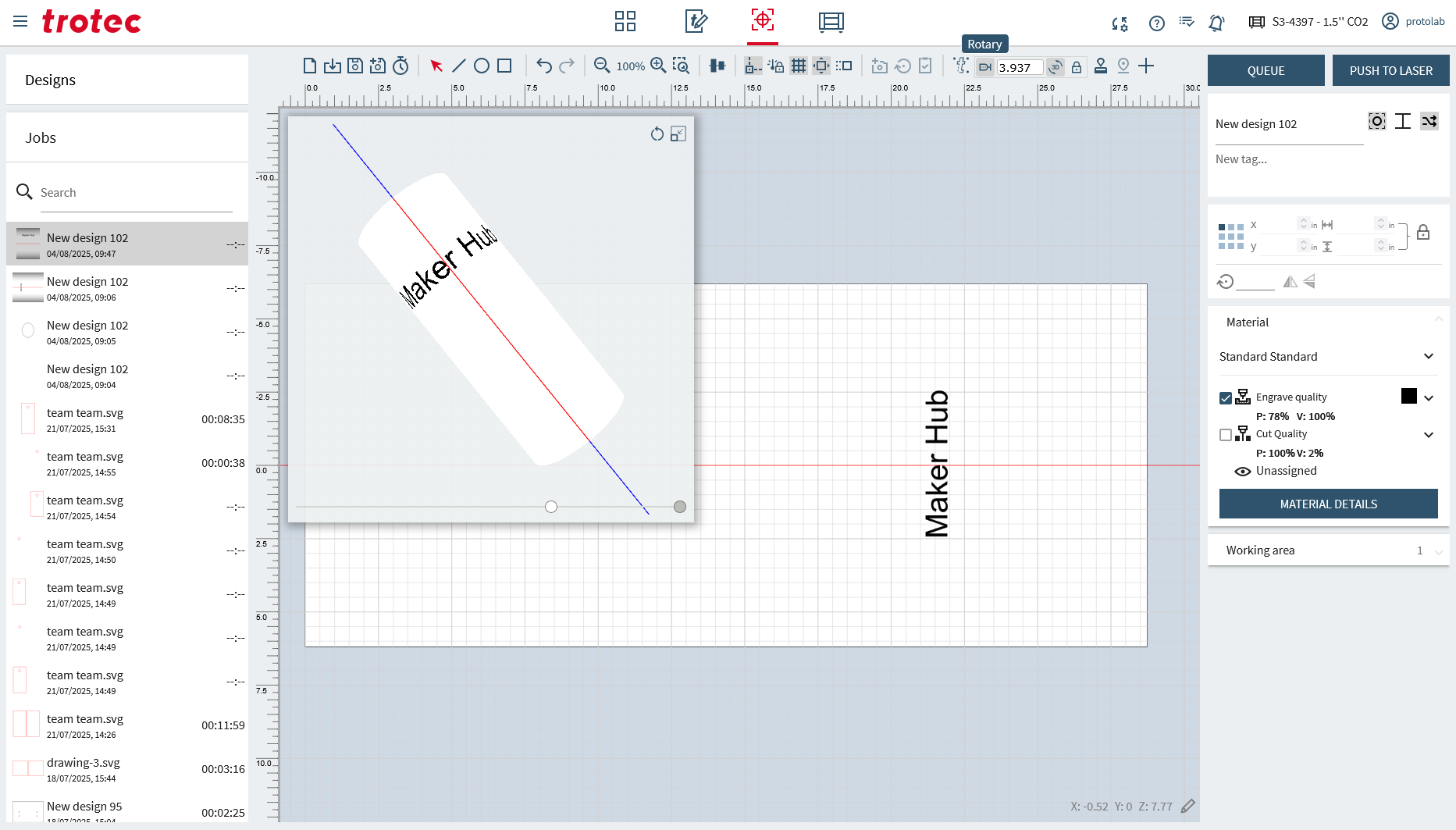The height and width of the screenshot is (830, 1456).
Task: Open the hamburger main menu
Action: pyautogui.click(x=20, y=22)
